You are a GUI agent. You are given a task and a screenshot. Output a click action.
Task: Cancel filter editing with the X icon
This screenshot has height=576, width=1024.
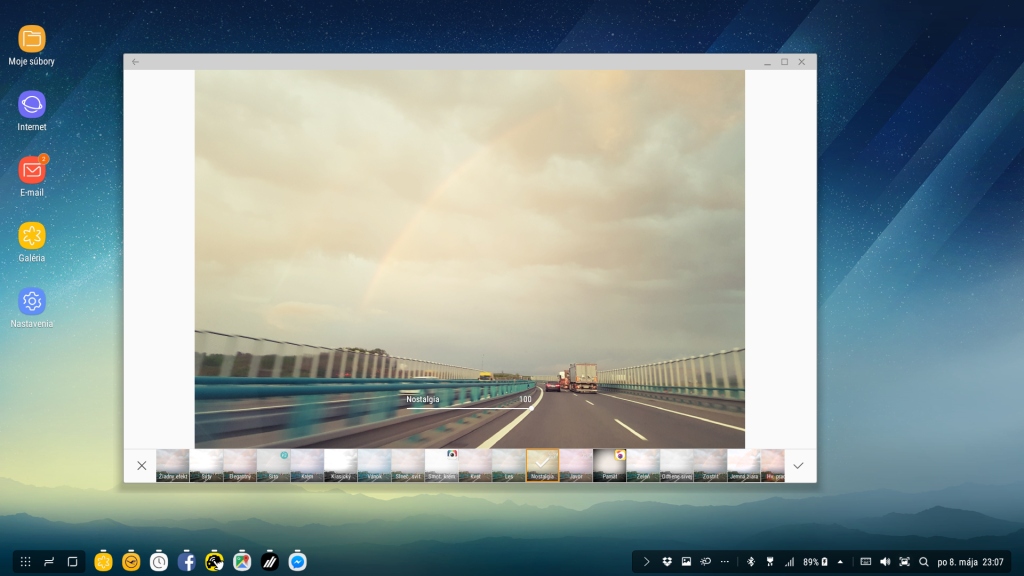(141, 466)
